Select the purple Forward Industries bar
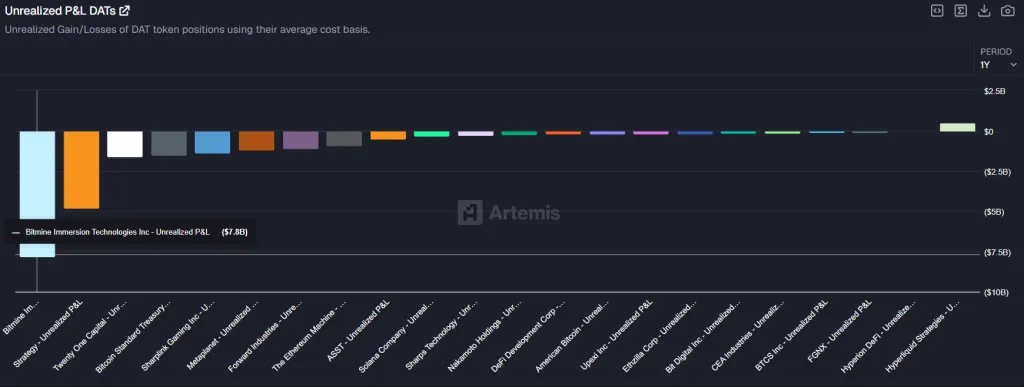The image size is (1024, 387). coord(300,140)
